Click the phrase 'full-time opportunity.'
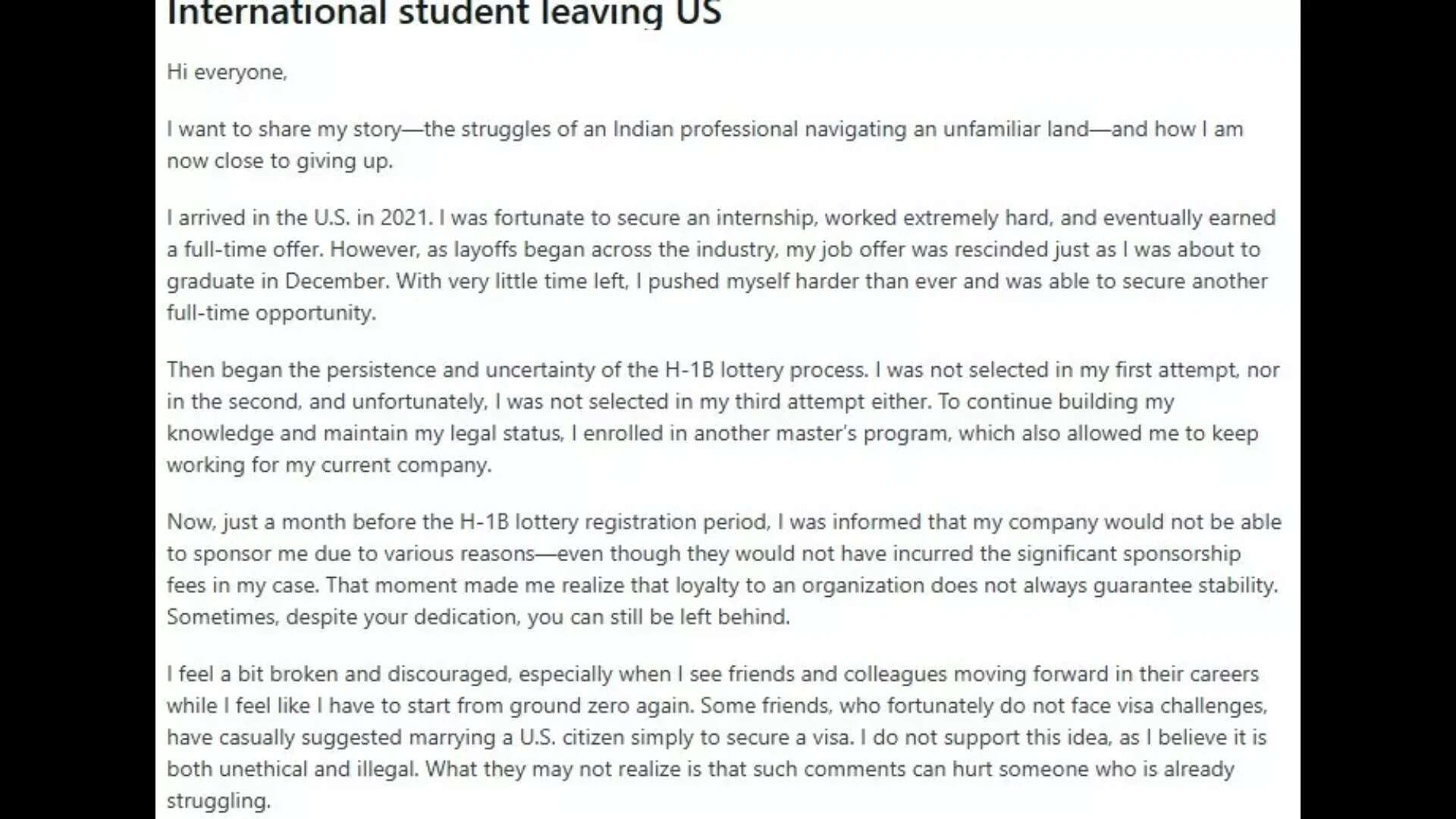The width and height of the screenshot is (1456, 819). (x=271, y=312)
